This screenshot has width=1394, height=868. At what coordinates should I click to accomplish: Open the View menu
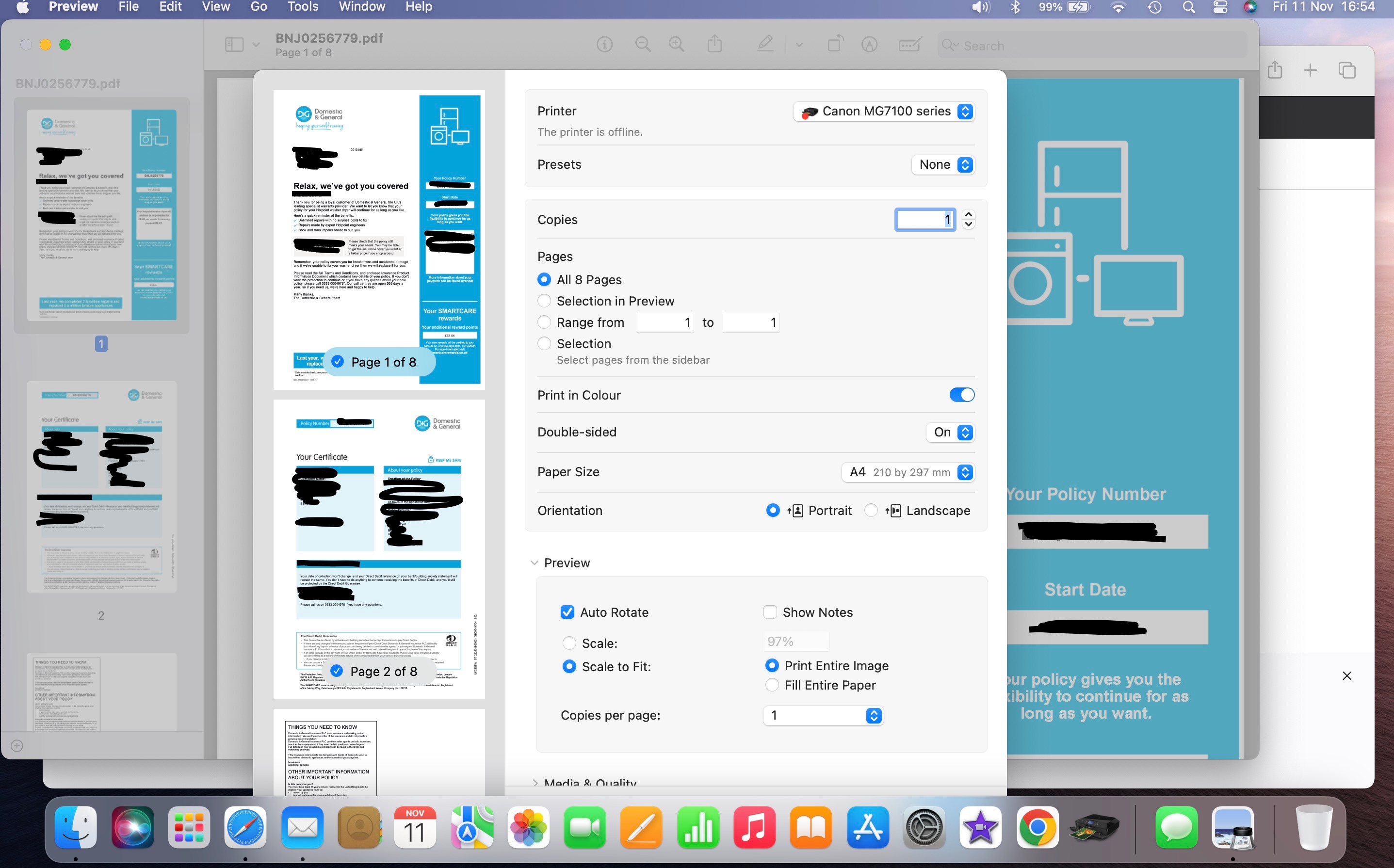click(215, 7)
